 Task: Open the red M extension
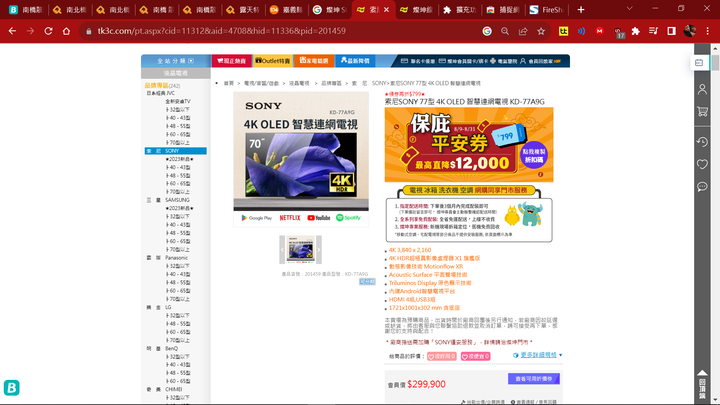(x=599, y=31)
